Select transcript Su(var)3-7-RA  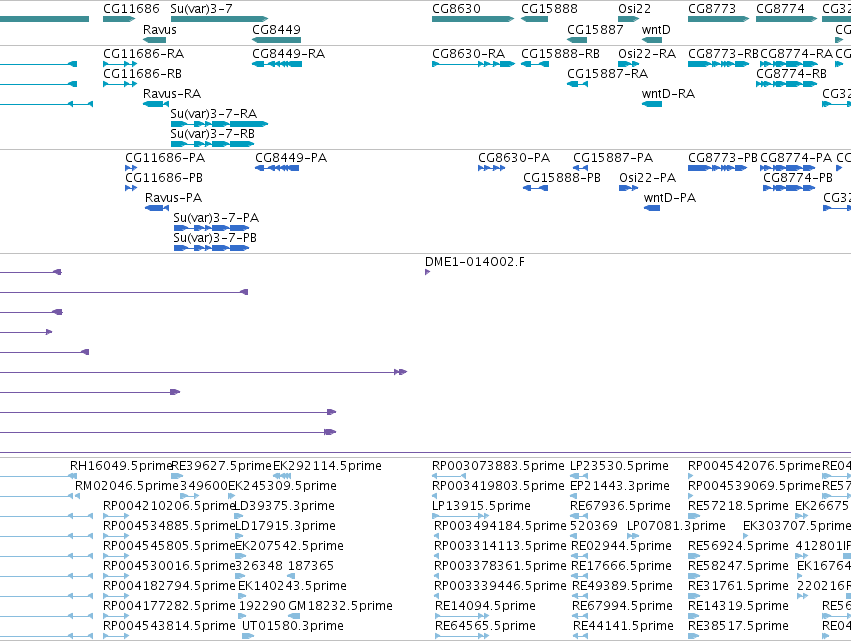click(214, 114)
